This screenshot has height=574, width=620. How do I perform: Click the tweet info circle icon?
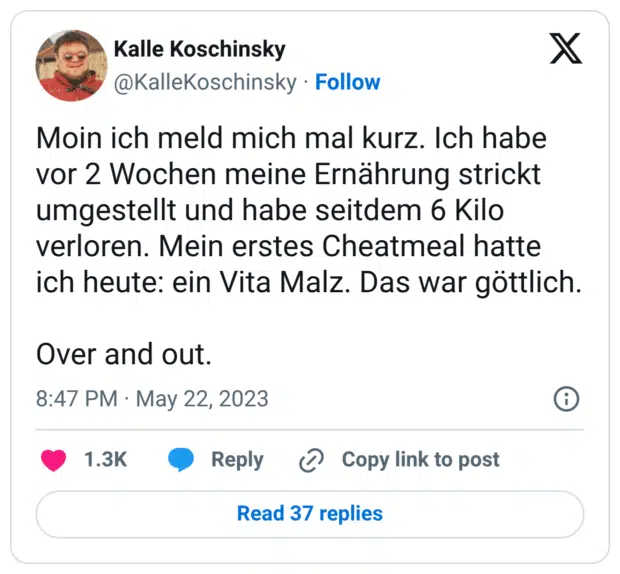tap(566, 399)
